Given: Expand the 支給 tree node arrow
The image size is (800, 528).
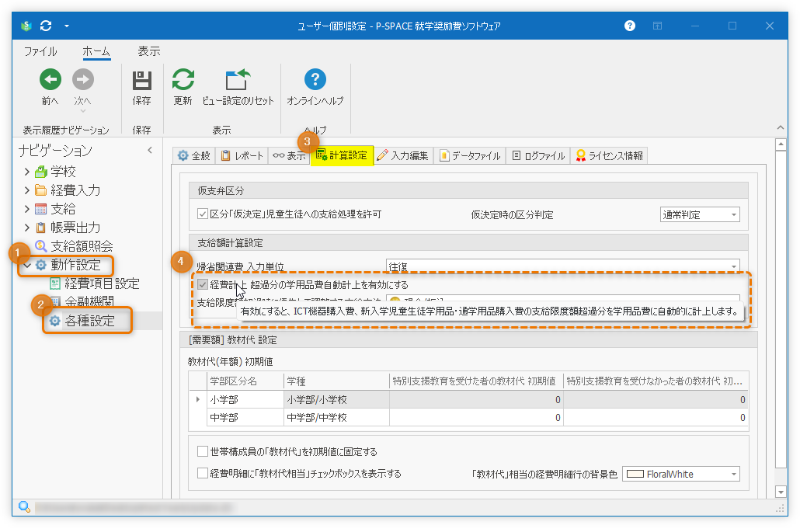Looking at the screenshot, I should tap(27, 209).
